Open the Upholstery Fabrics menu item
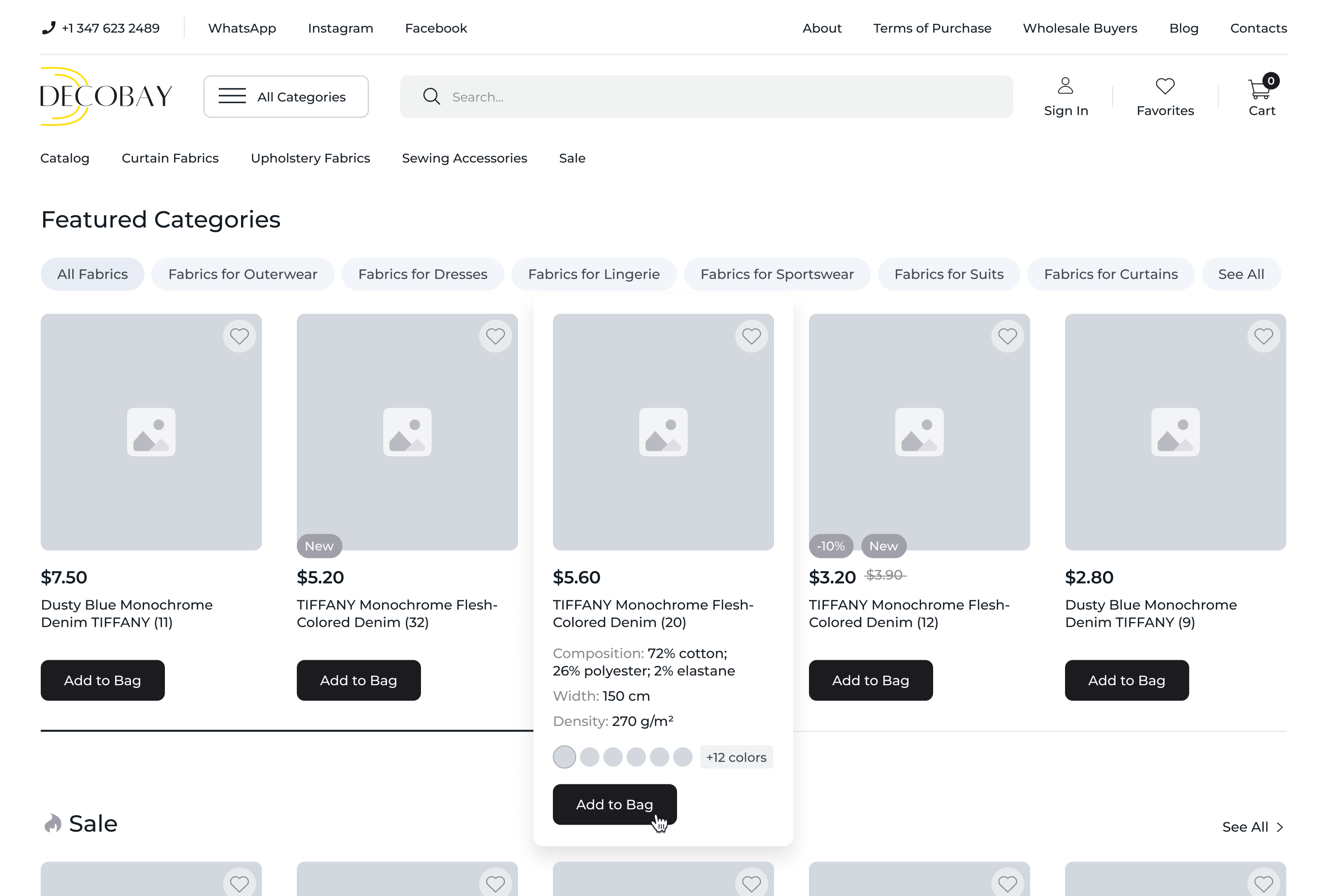The width and height of the screenshot is (1325, 896). tap(310, 158)
